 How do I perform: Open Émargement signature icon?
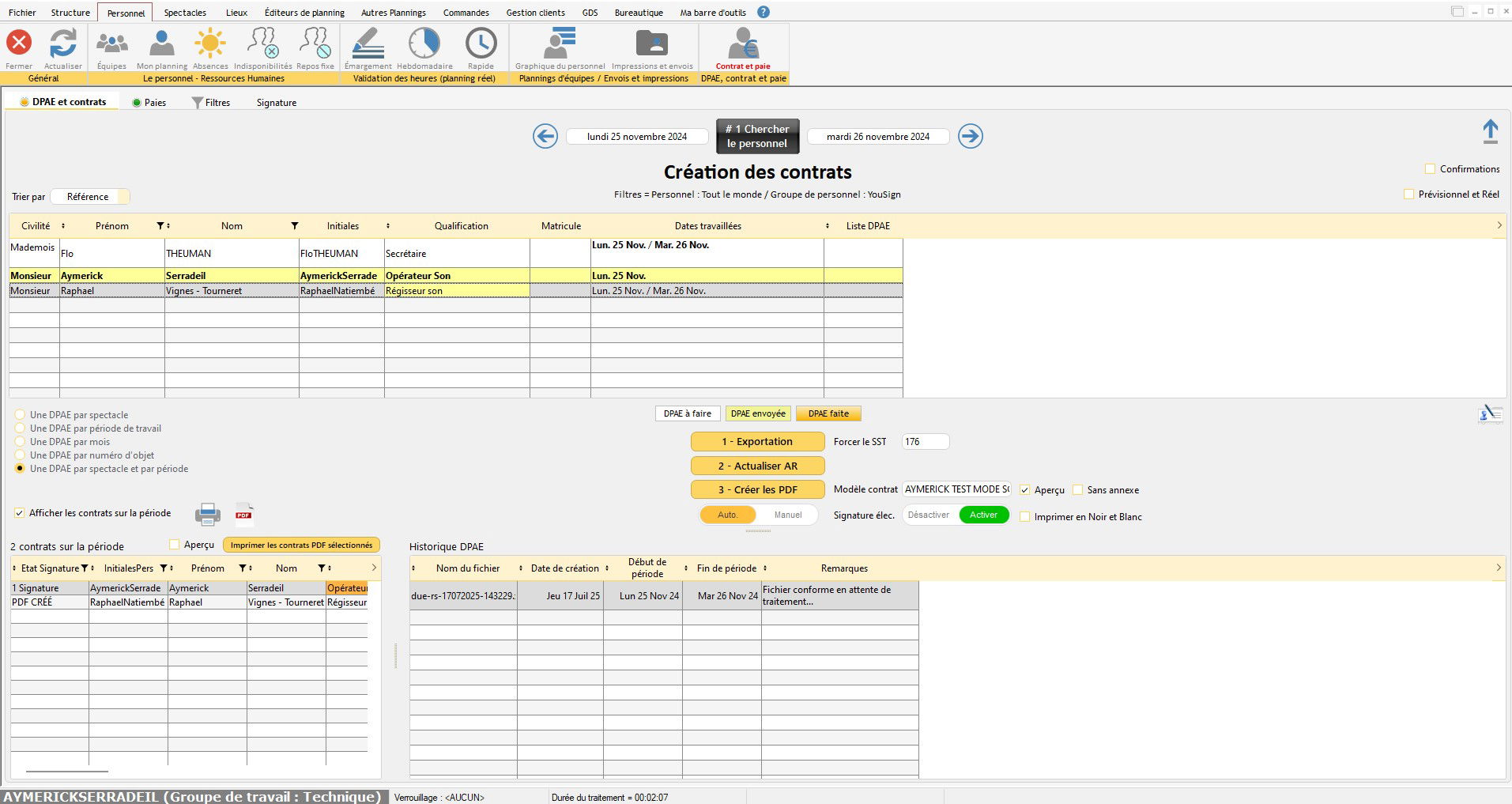(x=368, y=43)
